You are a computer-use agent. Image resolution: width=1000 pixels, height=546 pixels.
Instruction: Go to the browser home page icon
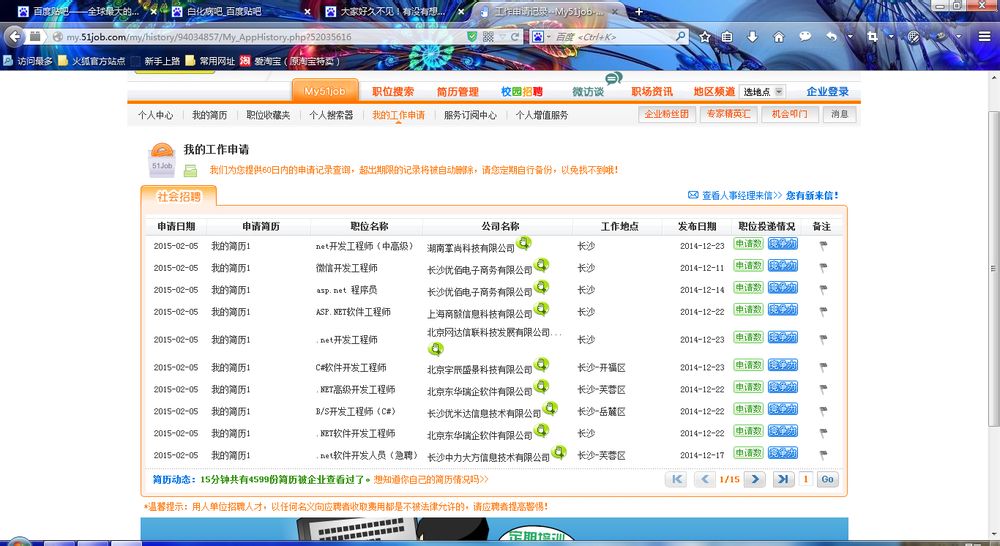tap(778, 37)
